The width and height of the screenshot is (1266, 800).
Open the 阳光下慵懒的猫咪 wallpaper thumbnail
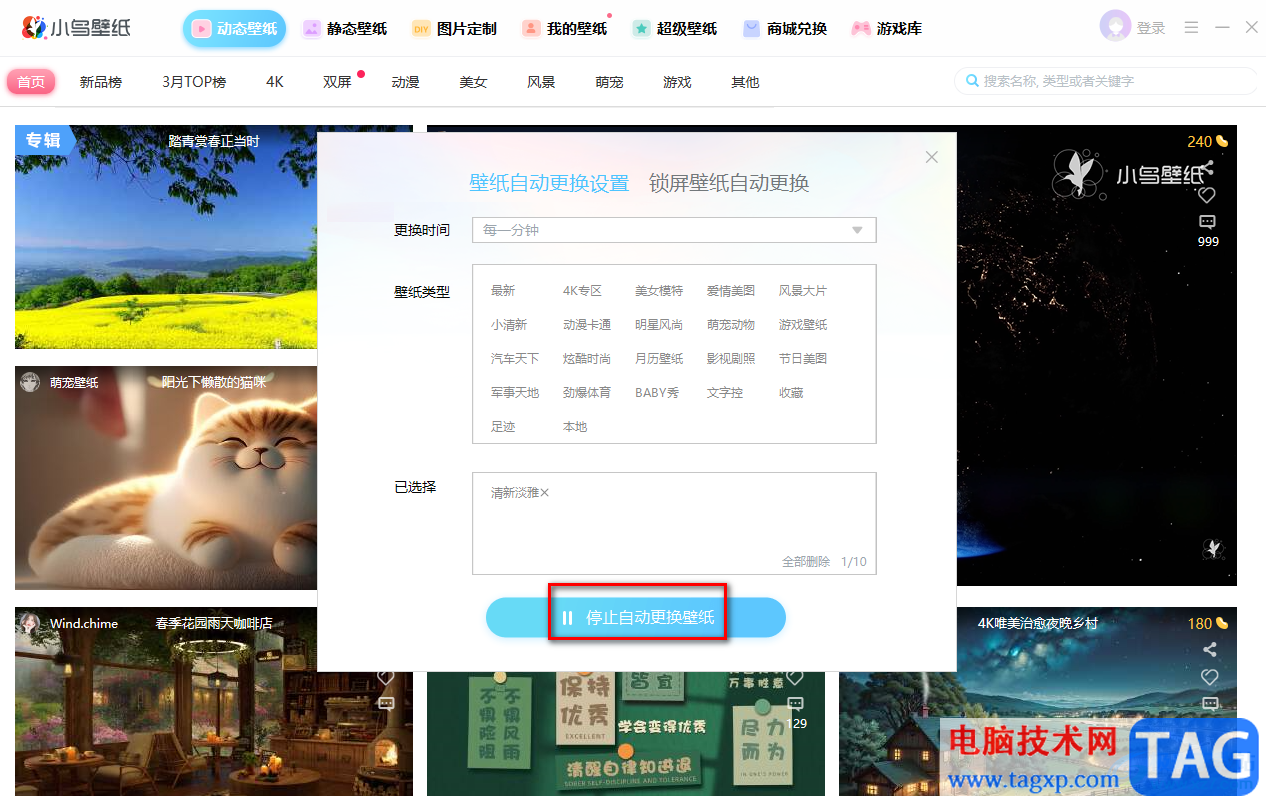pos(166,477)
